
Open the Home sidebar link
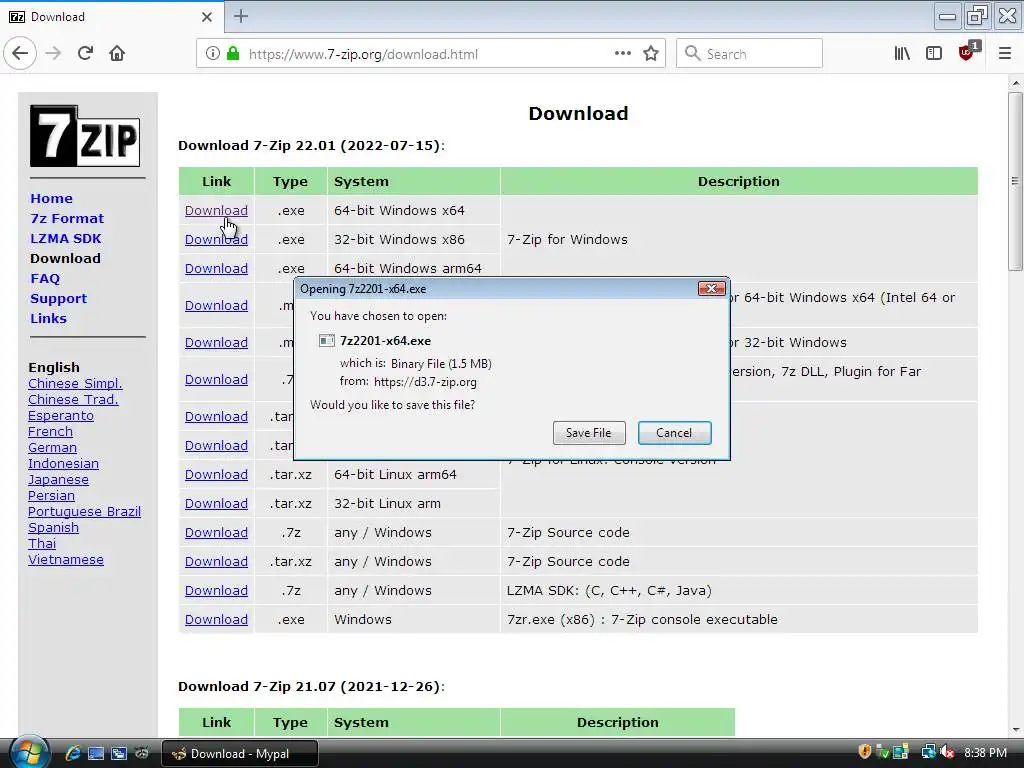[x=52, y=199]
